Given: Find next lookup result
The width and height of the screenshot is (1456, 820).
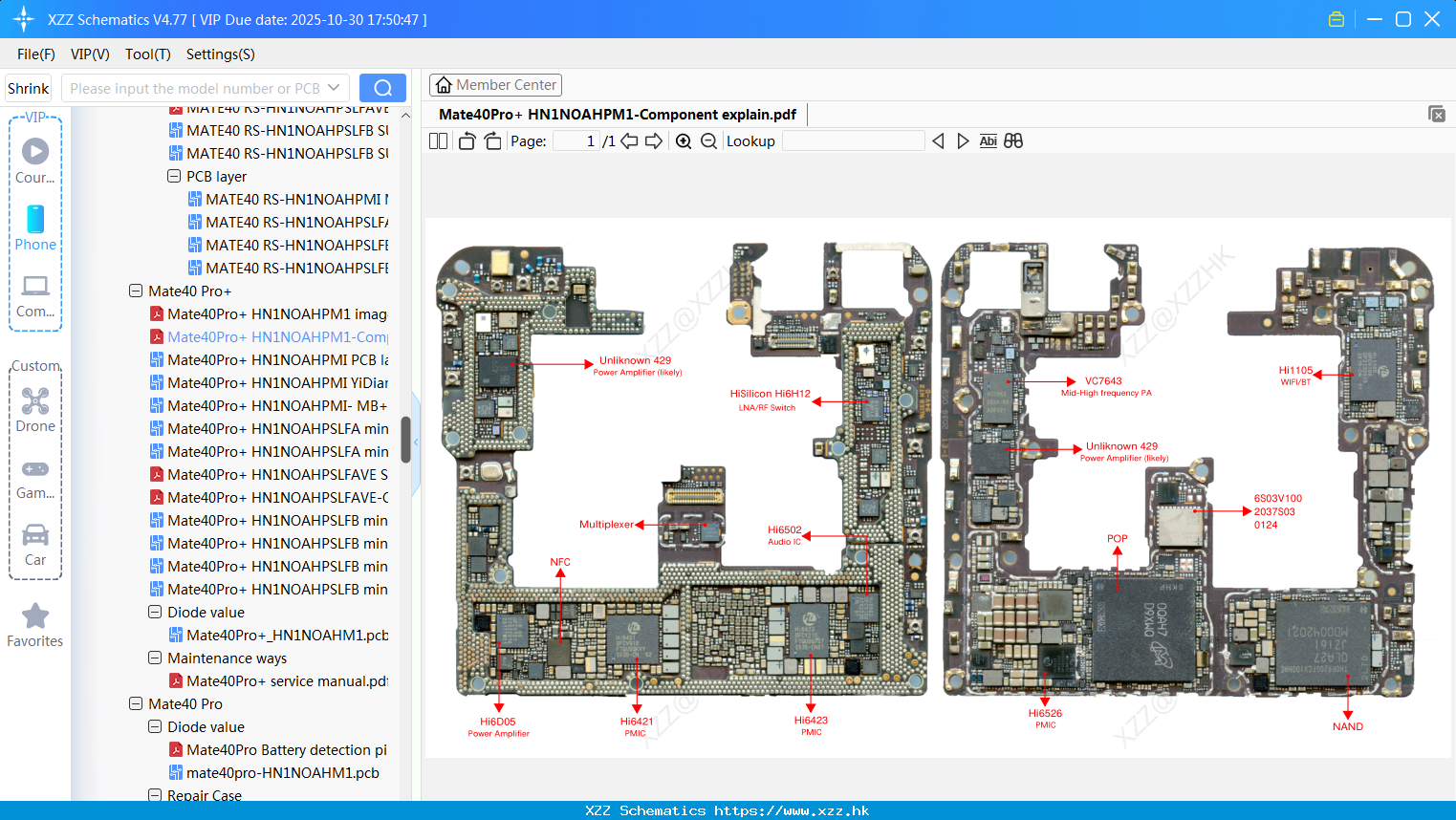Looking at the screenshot, I should point(963,140).
